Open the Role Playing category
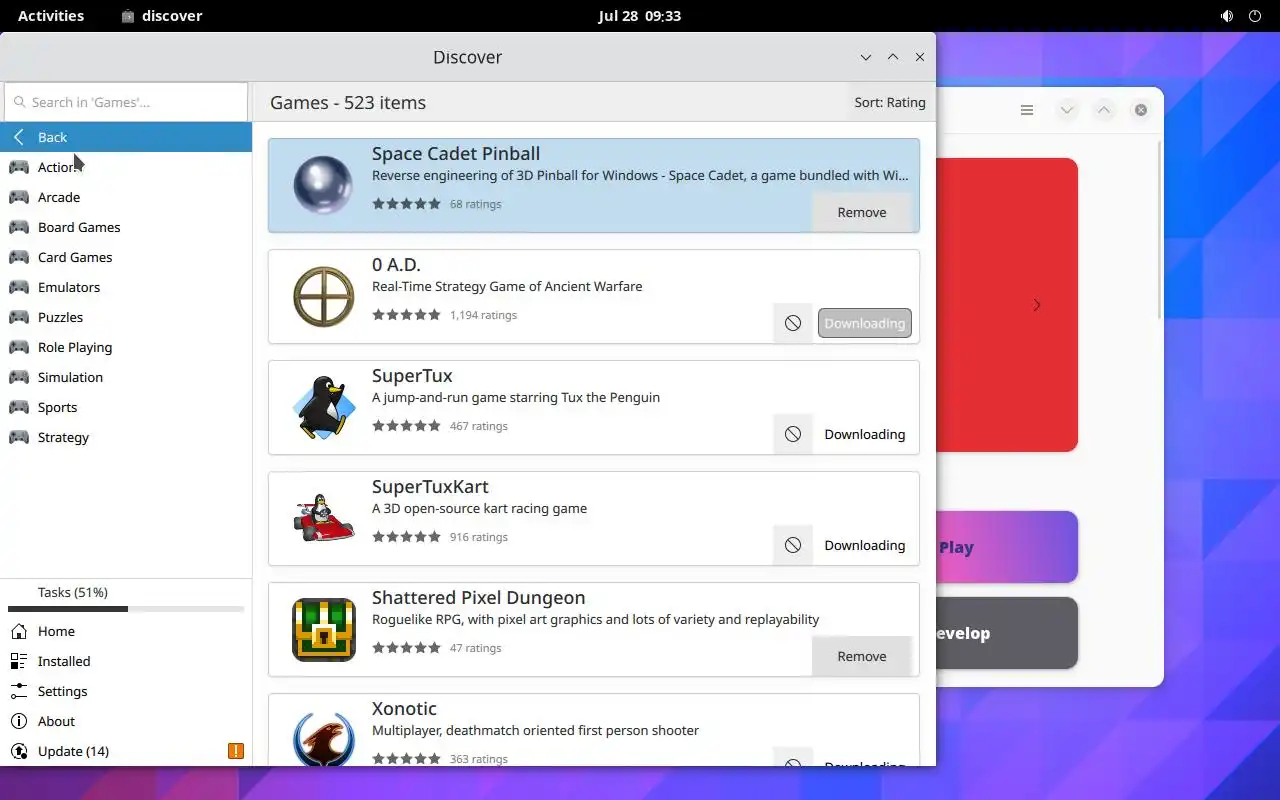The height and width of the screenshot is (800, 1280). pos(126,347)
